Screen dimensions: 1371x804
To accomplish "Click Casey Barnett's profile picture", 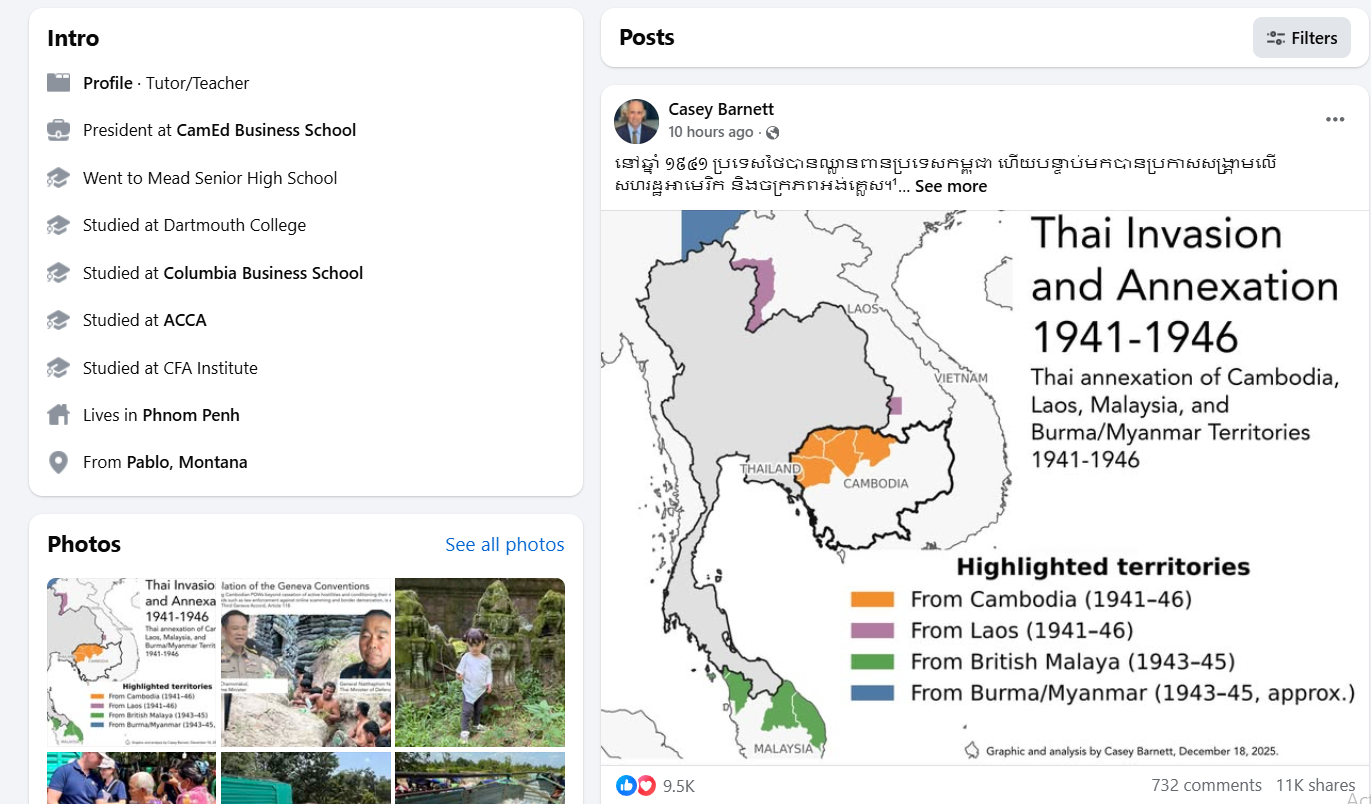I will (636, 121).
